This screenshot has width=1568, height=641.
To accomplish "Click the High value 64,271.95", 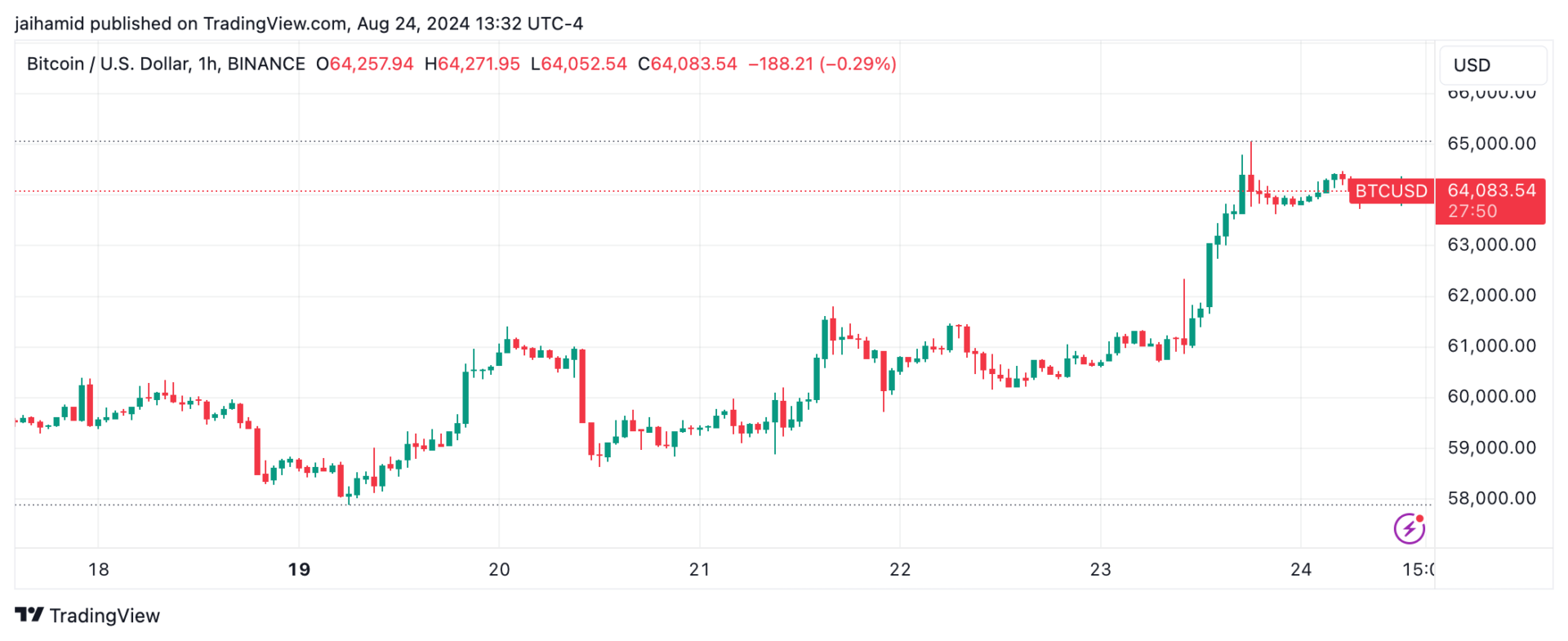I will 479,64.
